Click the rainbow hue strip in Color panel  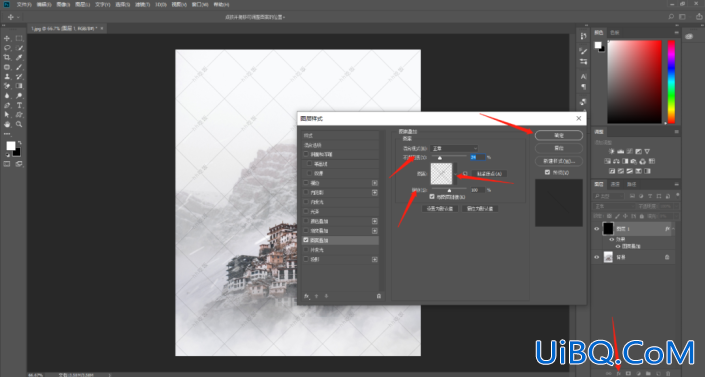[671, 81]
